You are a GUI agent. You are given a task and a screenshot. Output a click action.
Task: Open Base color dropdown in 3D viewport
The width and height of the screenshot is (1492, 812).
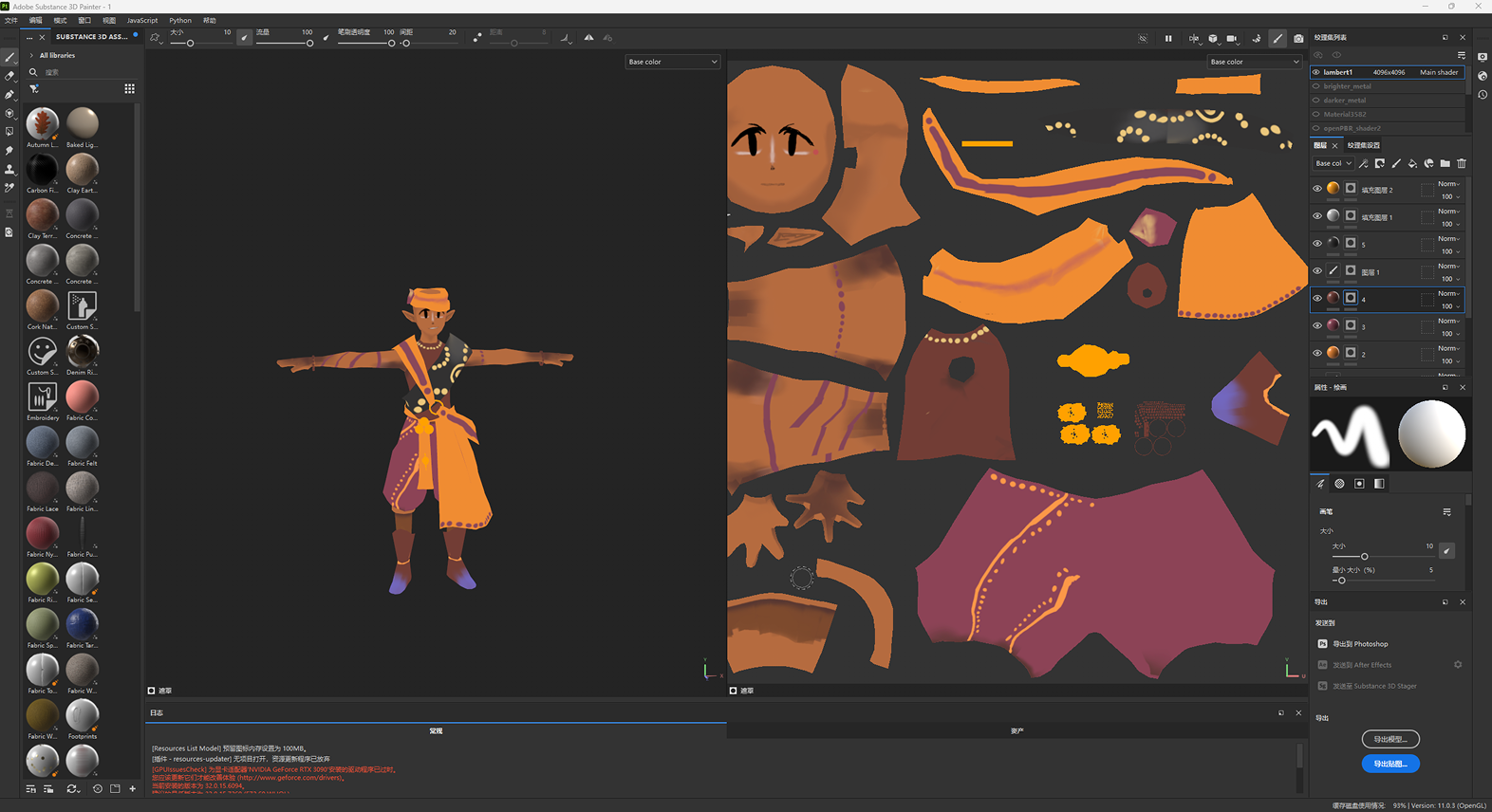(672, 62)
